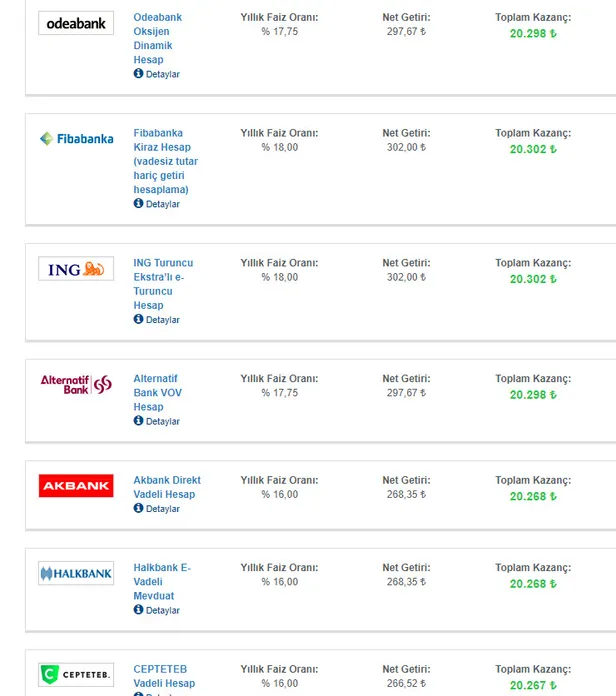Click the CEPTETEB logo
Image resolution: width=616 pixels, height=696 pixels.
[x=76, y=674]
